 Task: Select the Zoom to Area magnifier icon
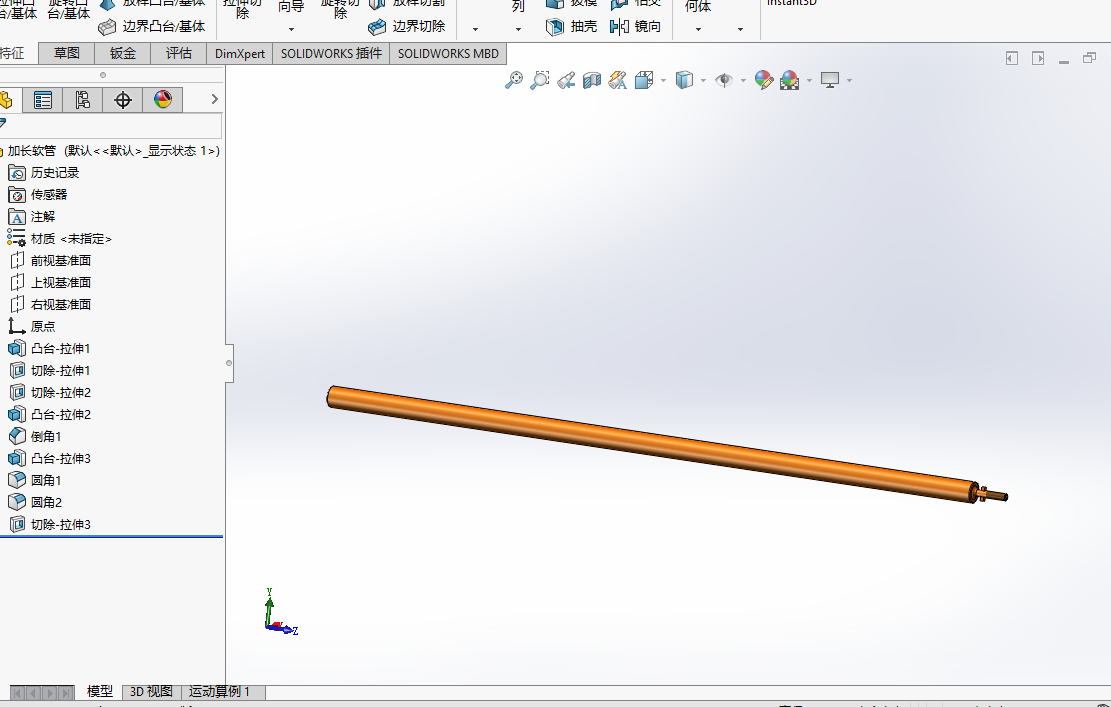click(539, 80)
